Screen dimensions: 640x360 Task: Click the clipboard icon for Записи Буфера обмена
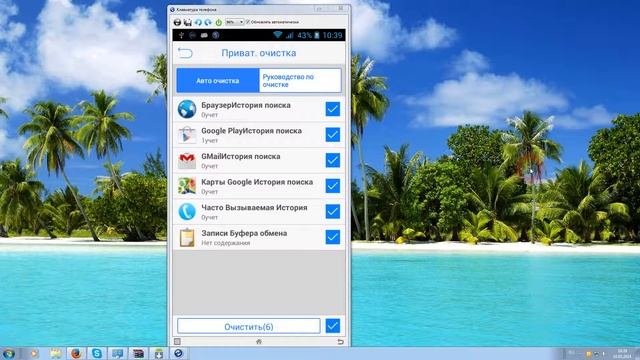[187, 237]
